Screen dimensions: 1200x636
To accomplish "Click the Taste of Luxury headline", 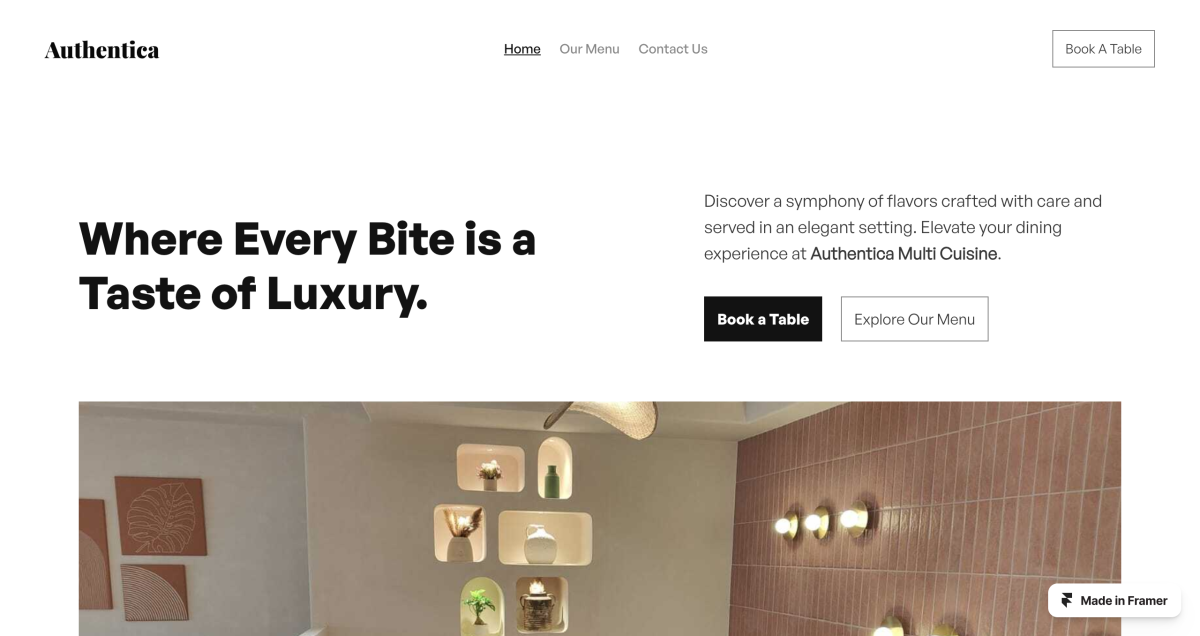I will pyautogui.click(x=308, y=265).
